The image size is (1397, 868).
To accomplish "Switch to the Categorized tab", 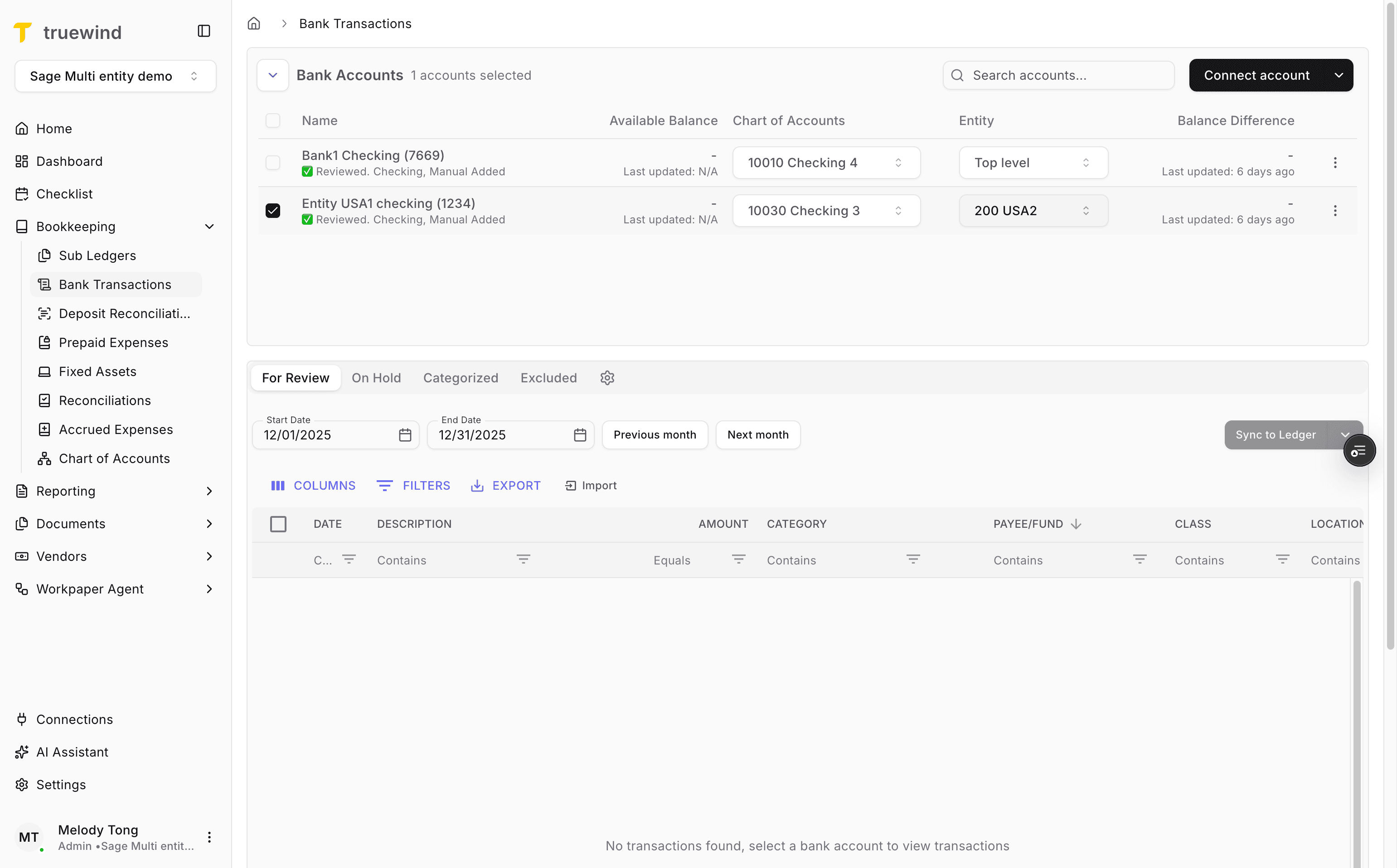I will point(461,378).
